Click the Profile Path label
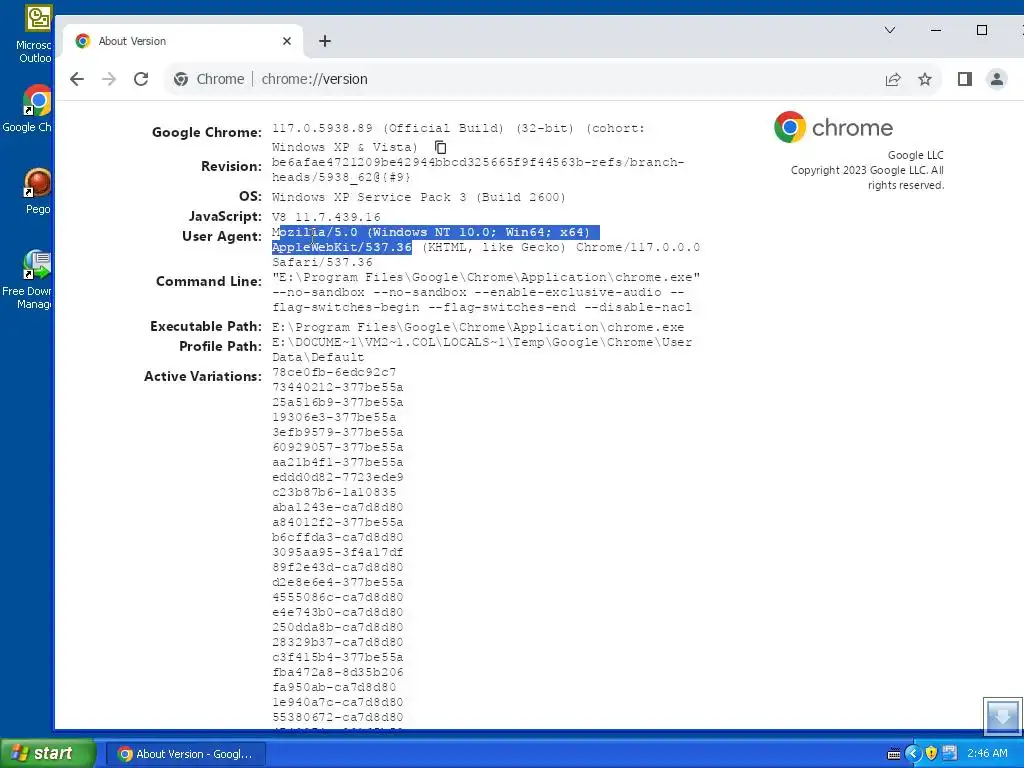Image resolution: width=1024 pixels, height=768 pixels. click(221, 346)
